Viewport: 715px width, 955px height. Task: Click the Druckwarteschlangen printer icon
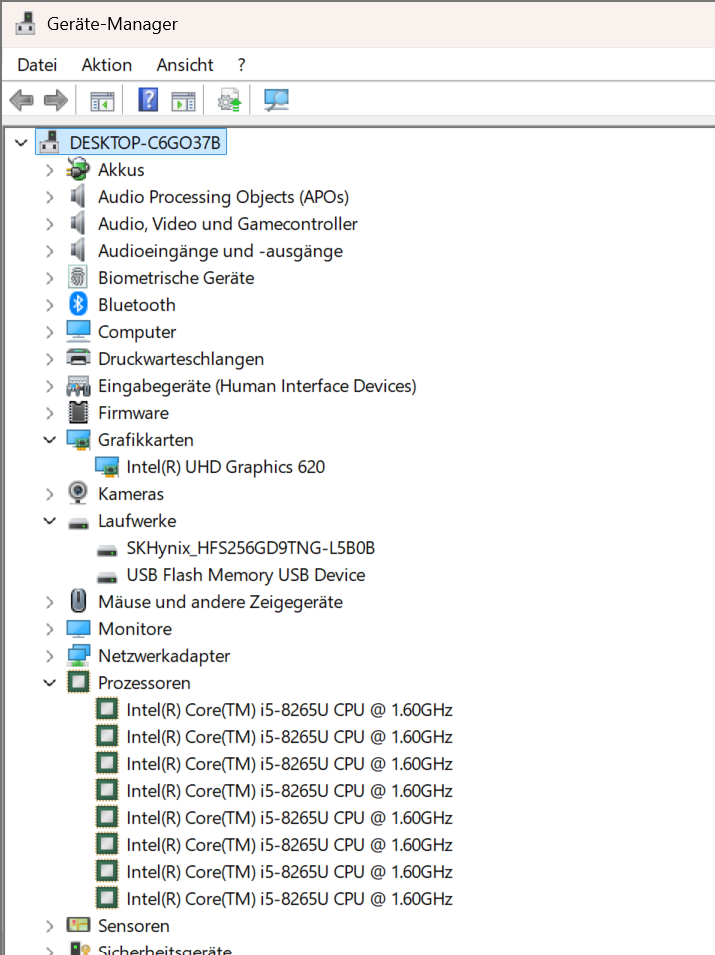(x=78, y=358)
